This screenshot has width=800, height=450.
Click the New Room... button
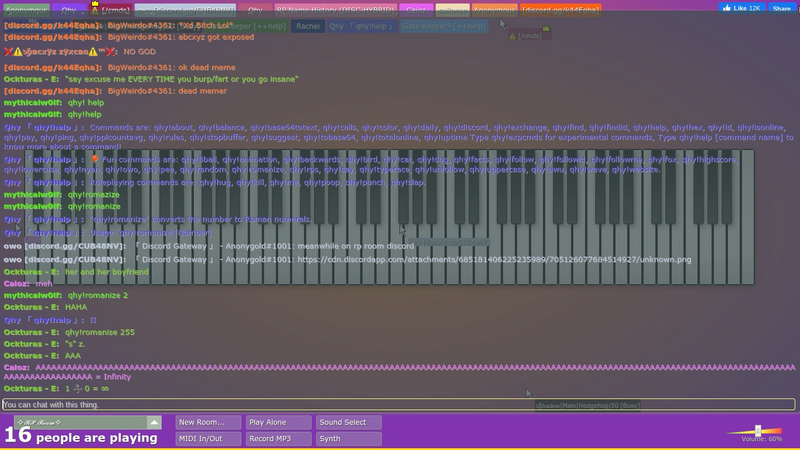click(x=208, y=422)
